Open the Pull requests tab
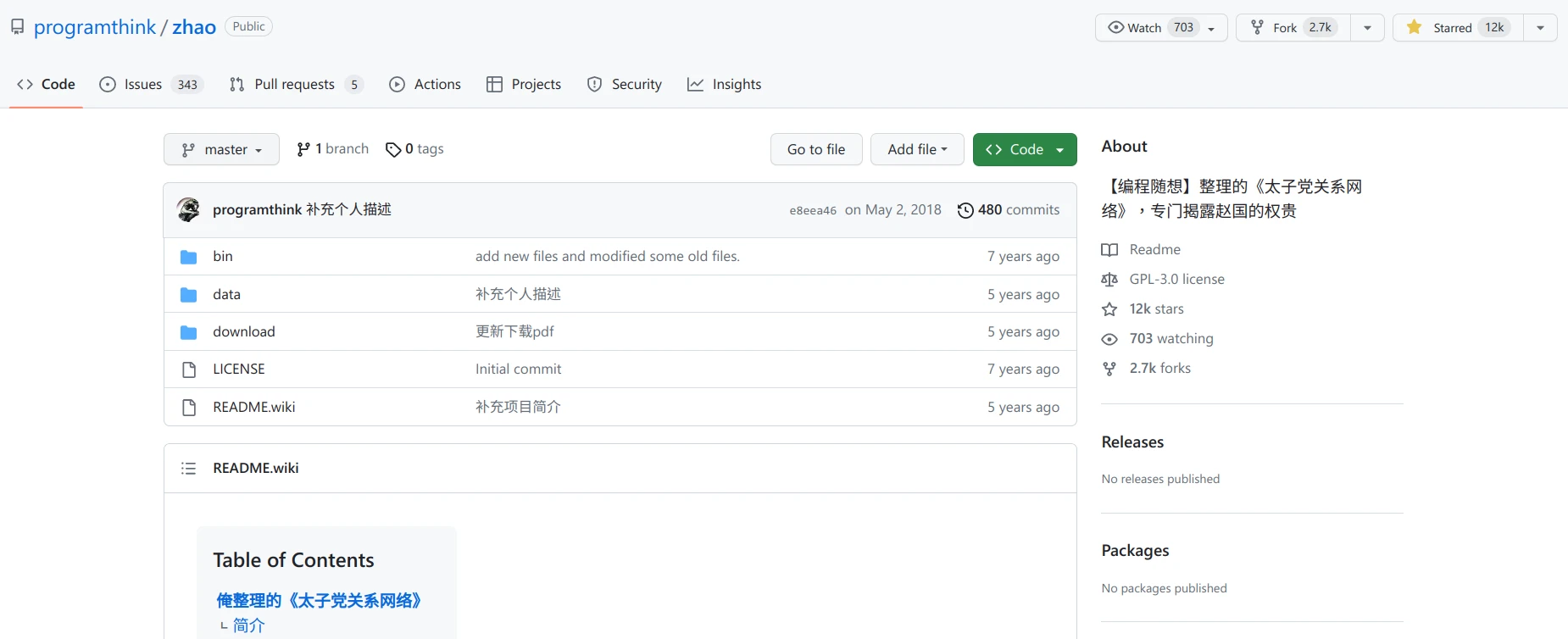Image resolution: width=1568 pixels, height=639 pixels. coord(294,84)
